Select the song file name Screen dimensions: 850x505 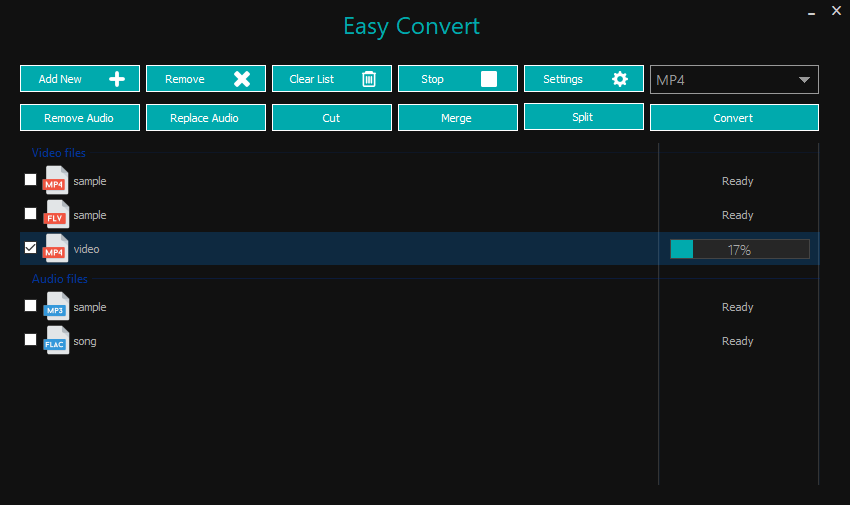[85, 341]
